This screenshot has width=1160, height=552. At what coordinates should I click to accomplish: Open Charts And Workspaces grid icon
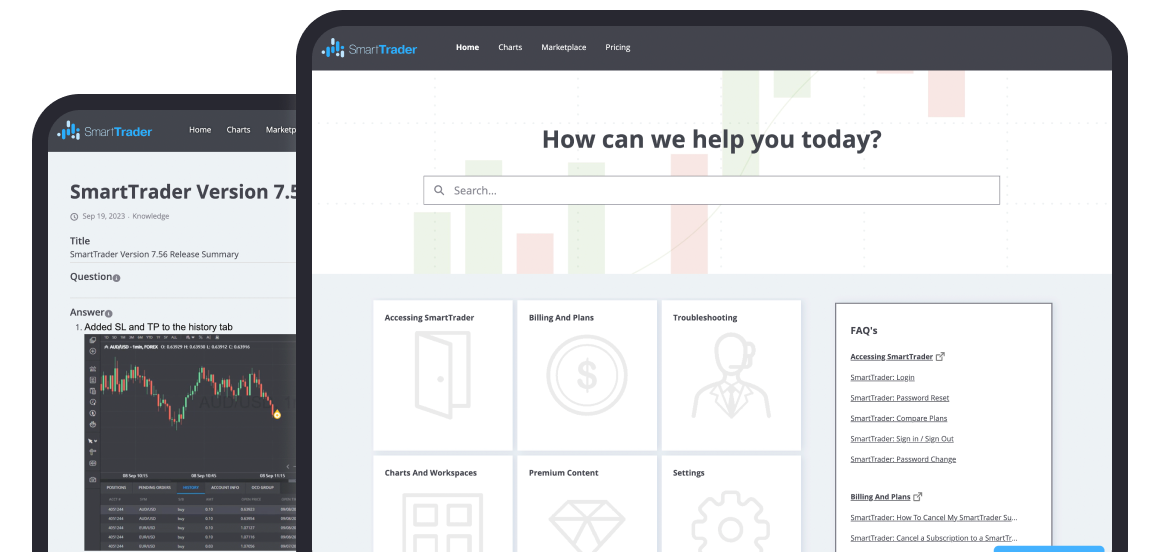442,525
